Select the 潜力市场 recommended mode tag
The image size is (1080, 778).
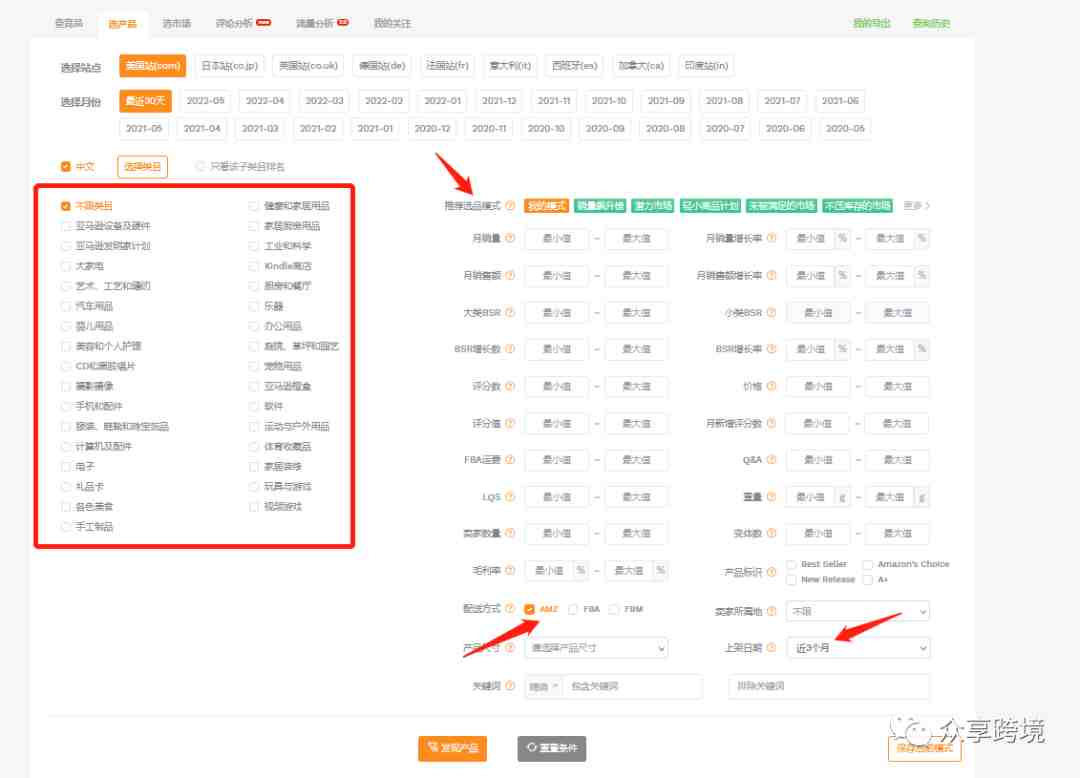(653, 205)
